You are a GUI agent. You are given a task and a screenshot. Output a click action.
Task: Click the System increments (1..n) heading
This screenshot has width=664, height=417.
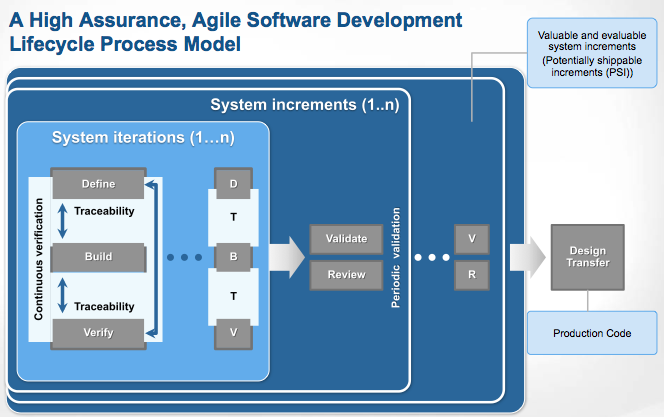pos(305,105)
